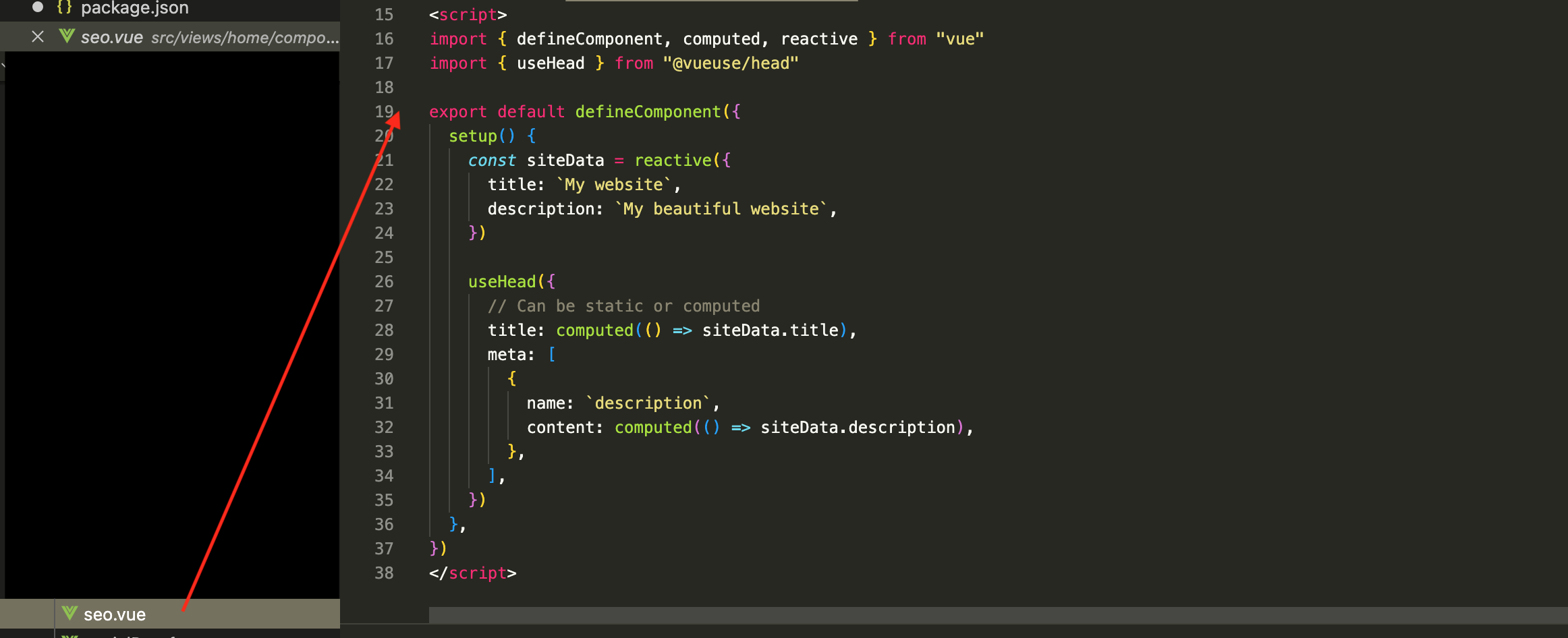Close the seo.vue open editor entry
The width and height of the screenshot is (1568, 638).
(38, 37)
